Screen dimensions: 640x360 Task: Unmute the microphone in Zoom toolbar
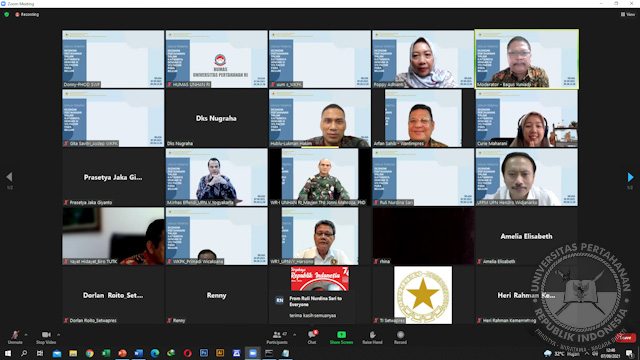[x=15, y=337]
